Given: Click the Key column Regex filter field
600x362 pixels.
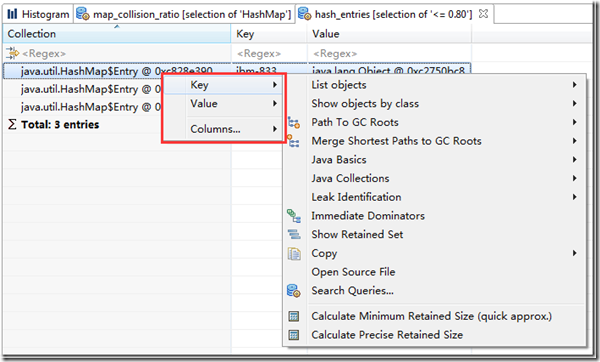Looking at the screenshot, I should point(269,53).
